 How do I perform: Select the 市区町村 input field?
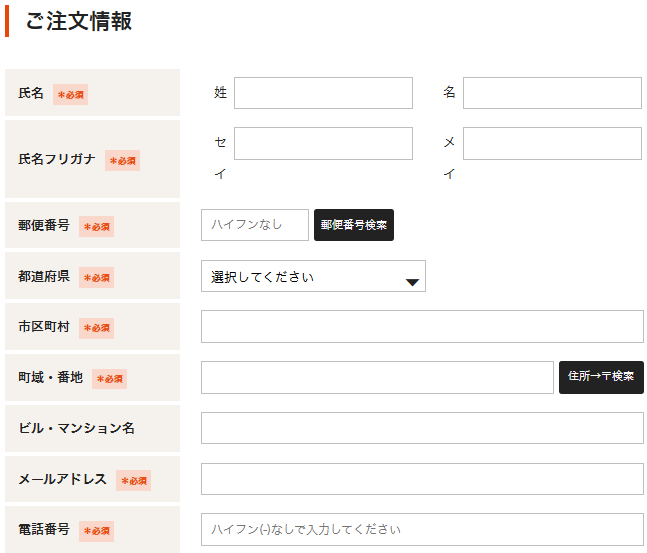[422, 326]
